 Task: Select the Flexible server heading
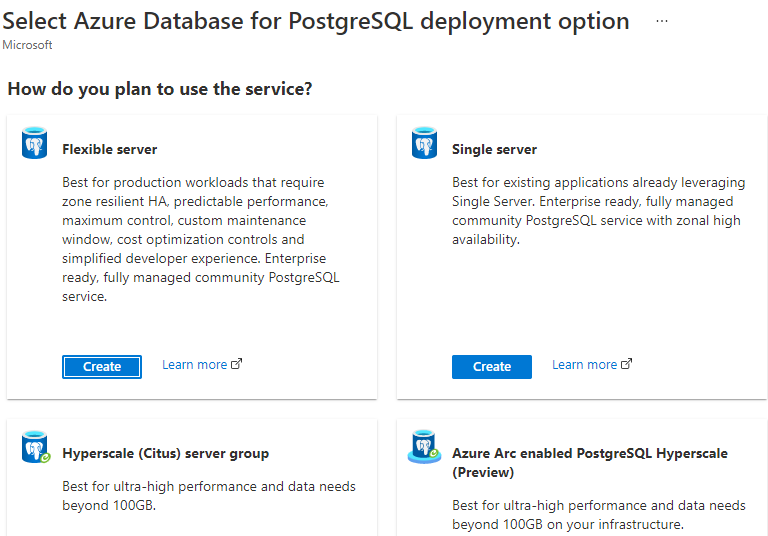[110, 149]
